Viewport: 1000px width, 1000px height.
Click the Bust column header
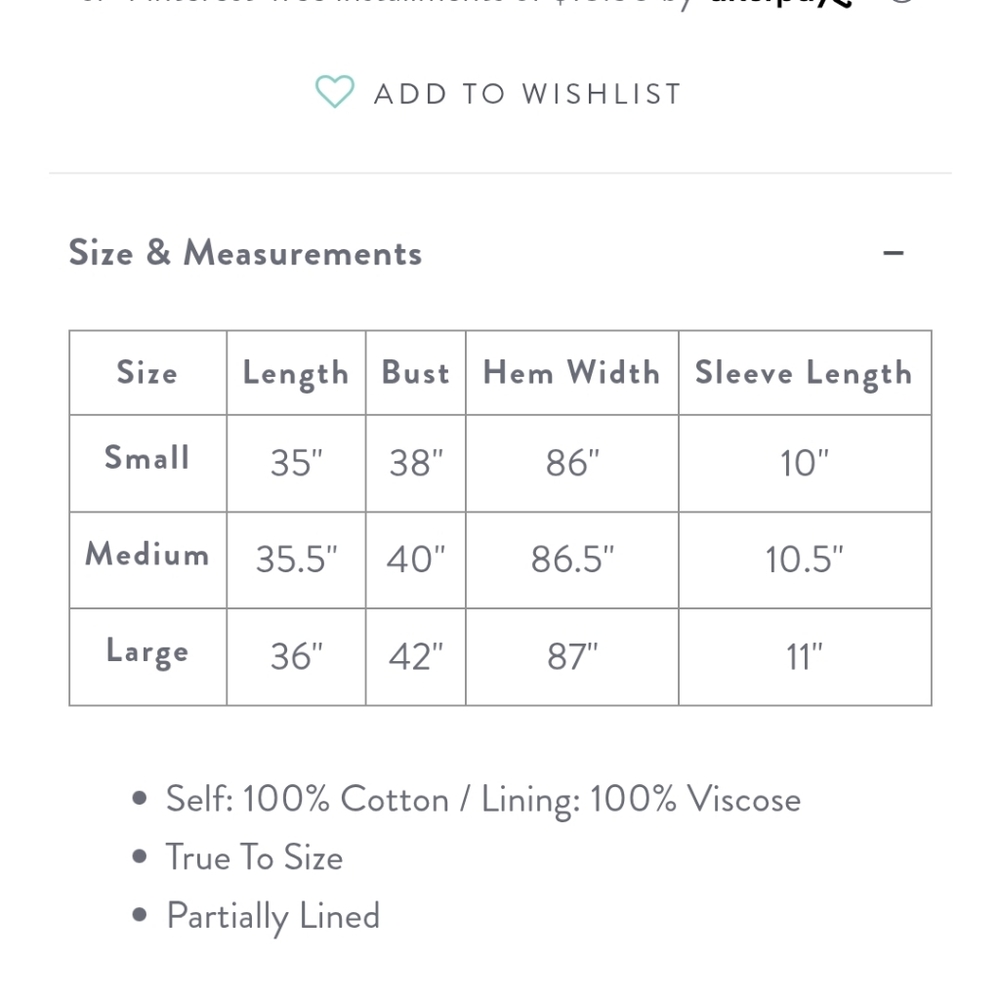click(416, 372)
